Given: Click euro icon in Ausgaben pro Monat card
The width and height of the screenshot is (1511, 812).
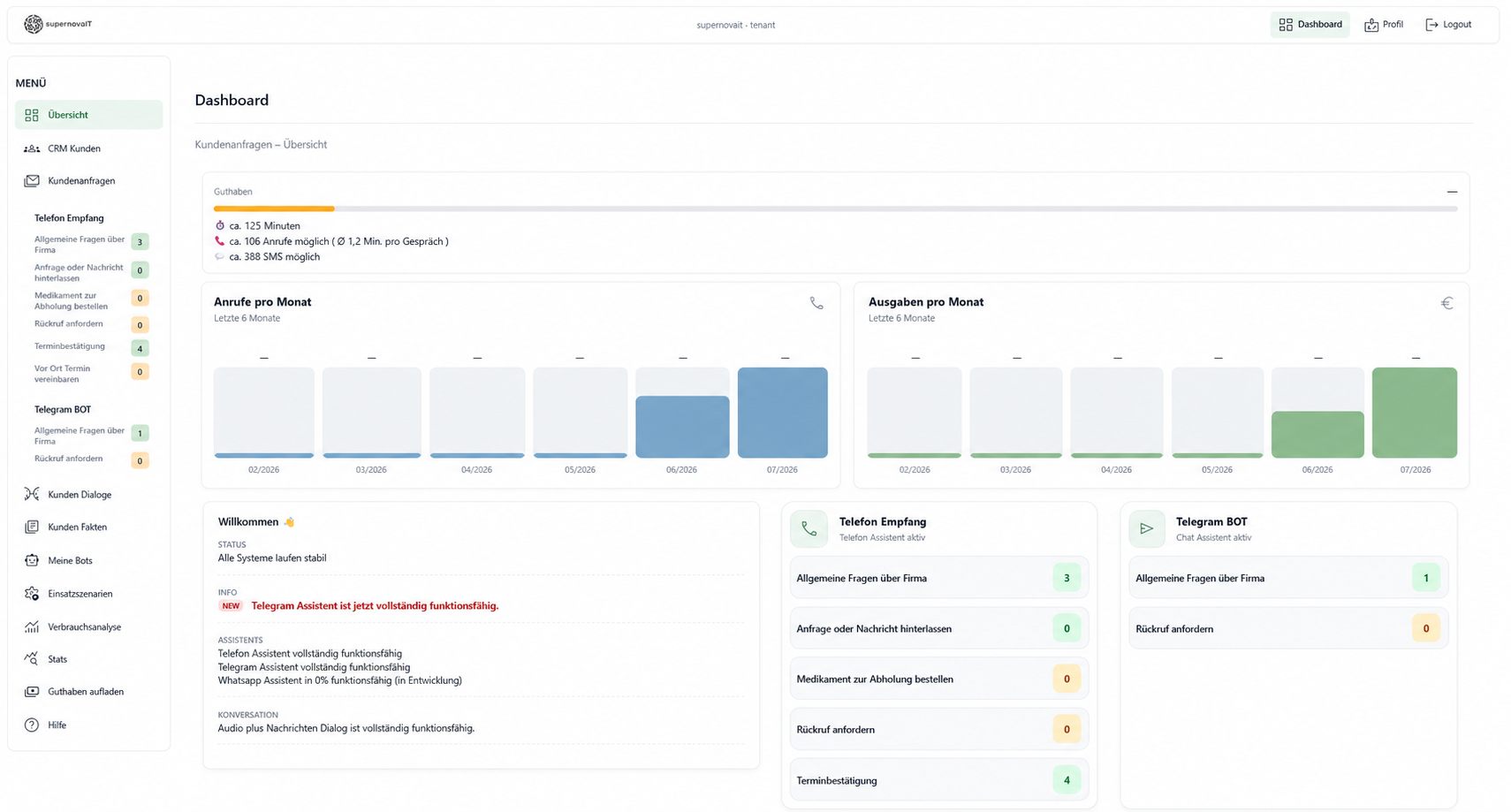Looking at the screenshot, I should [x=1446, y=303].
